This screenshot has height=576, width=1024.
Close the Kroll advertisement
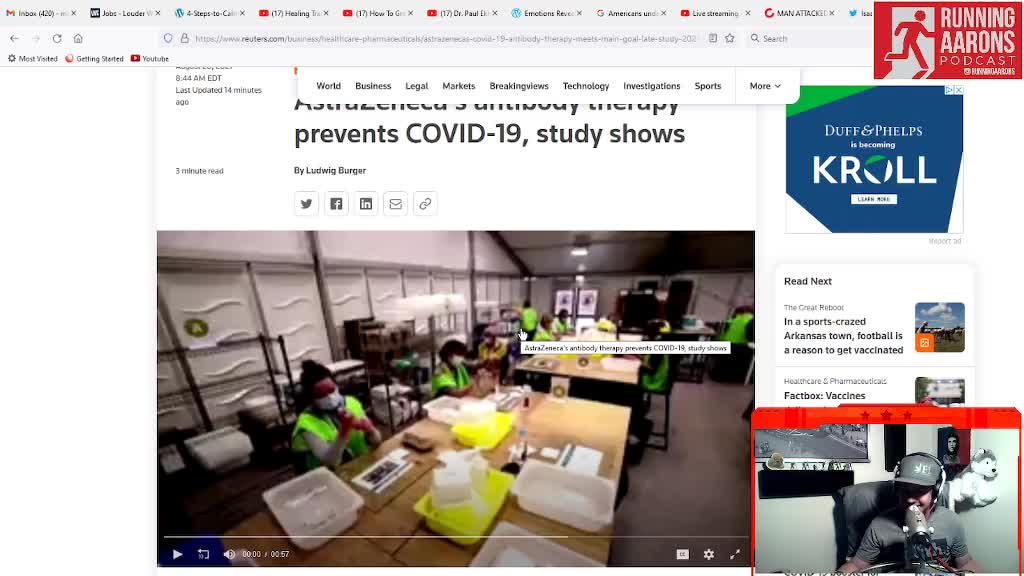(x=959, y=90)
